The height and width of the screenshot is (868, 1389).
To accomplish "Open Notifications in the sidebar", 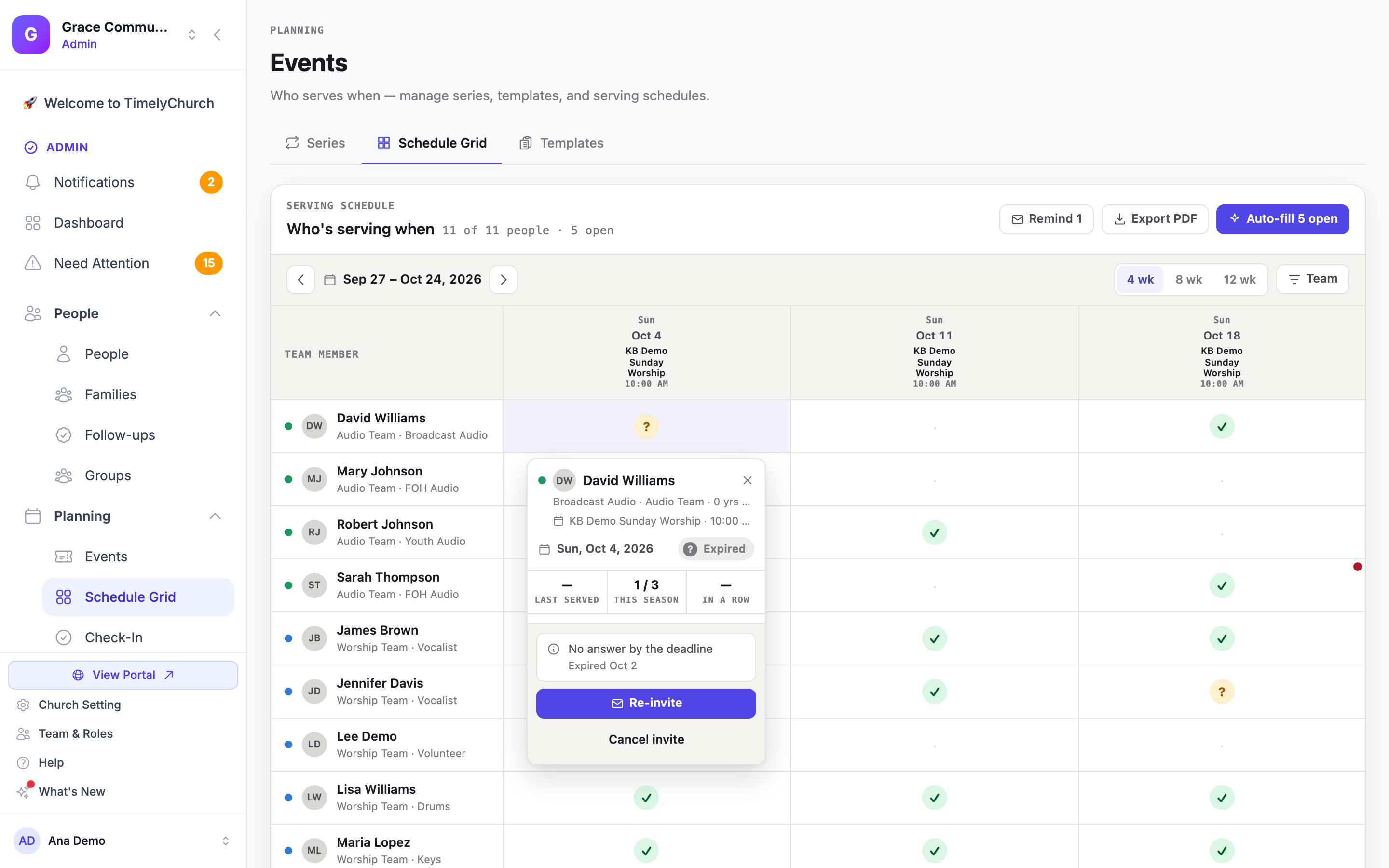I will click(123, 182).
